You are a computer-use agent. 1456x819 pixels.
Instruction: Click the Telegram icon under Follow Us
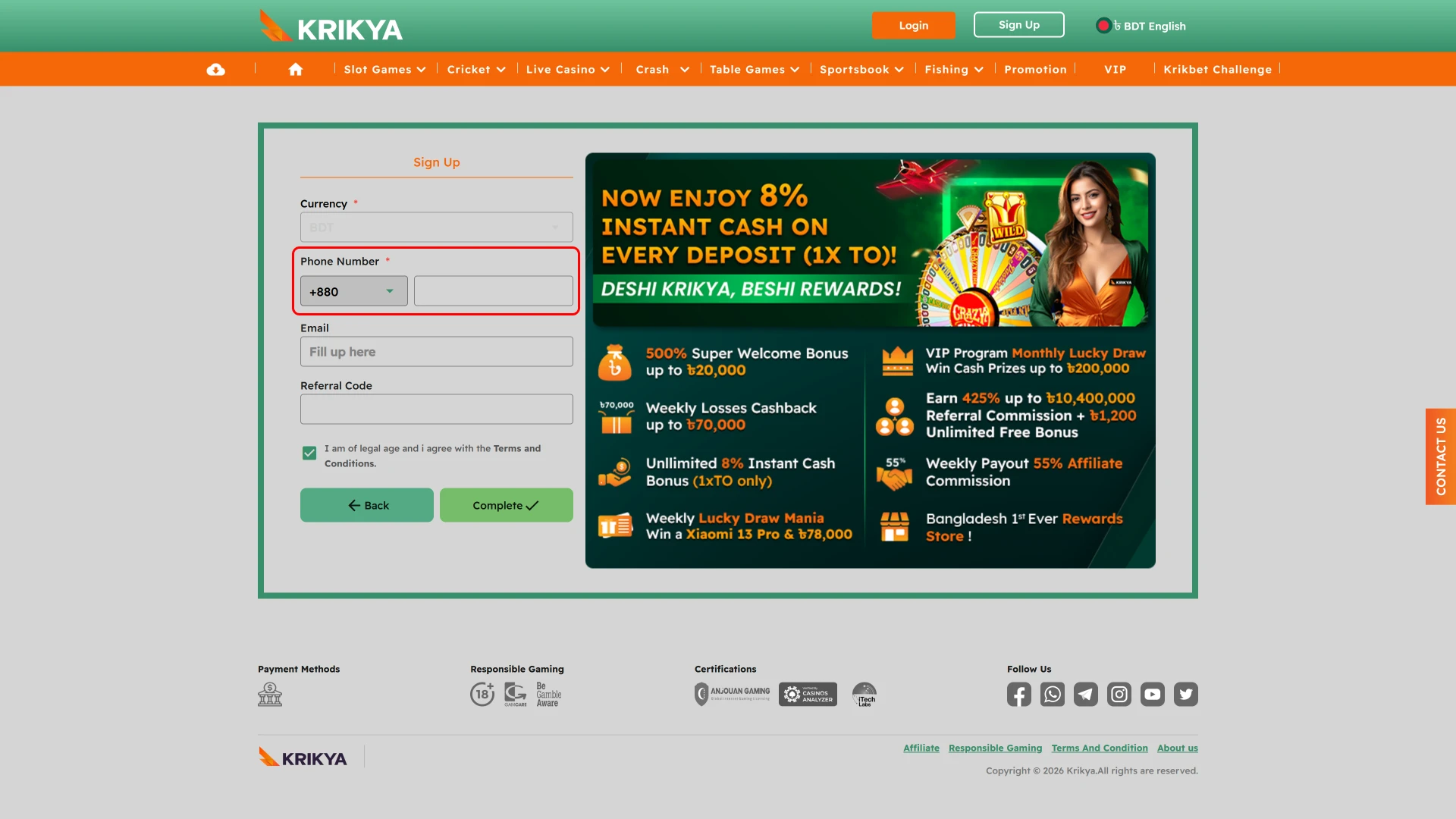1085,694
